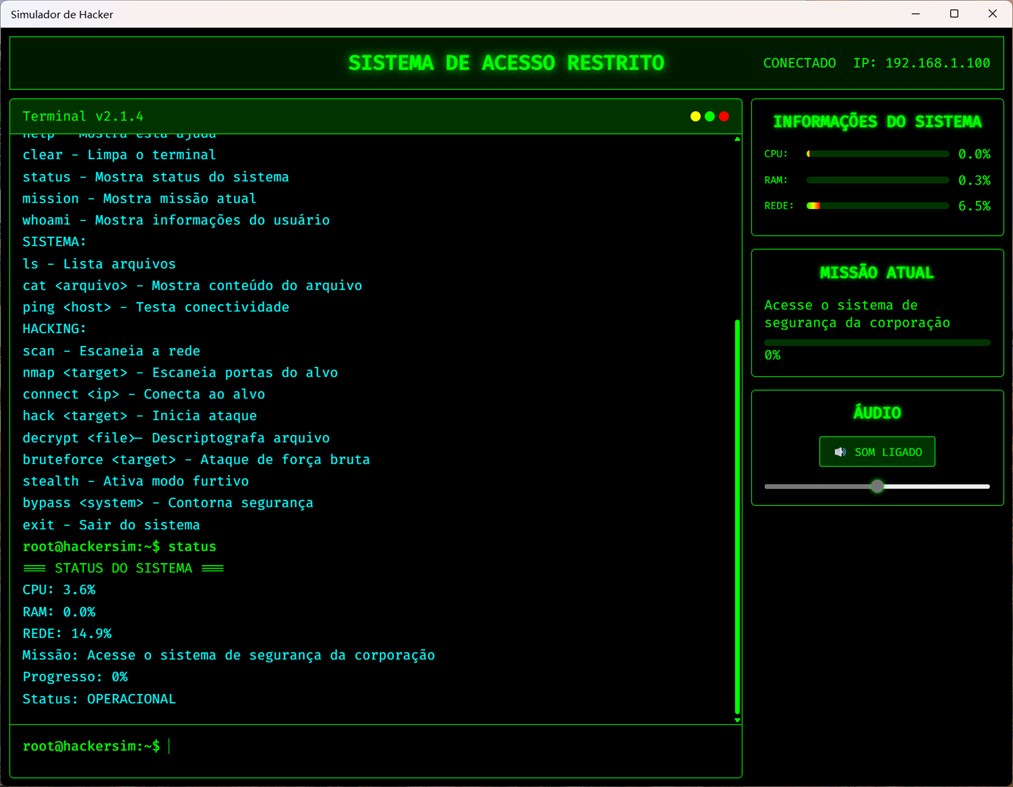This screenshot has height=787, width=1013.
Task: Click the ÁUDIO panel header
Action: (x=877, y=412)
